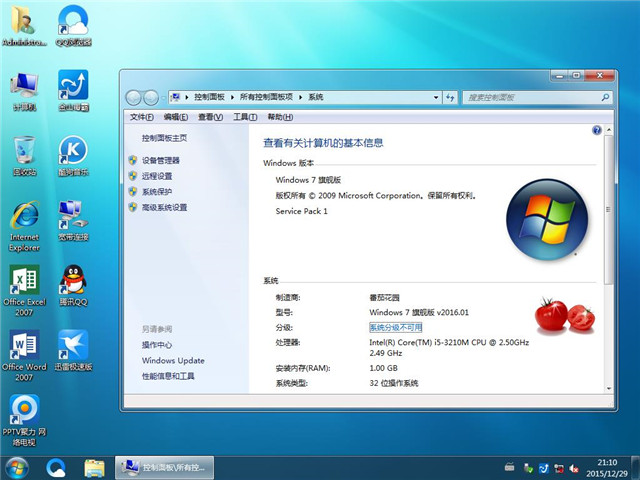Launch the Kingsoft shortcut with the blue arrow icon
This screenshot has width=640, height=480.
[73, 91]
